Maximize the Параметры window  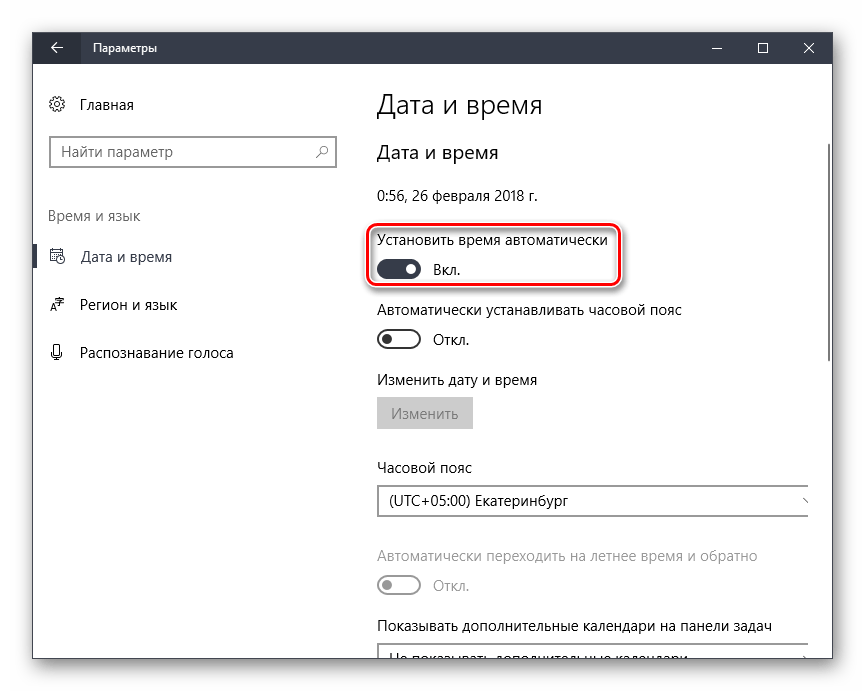[x=763, y=48]
